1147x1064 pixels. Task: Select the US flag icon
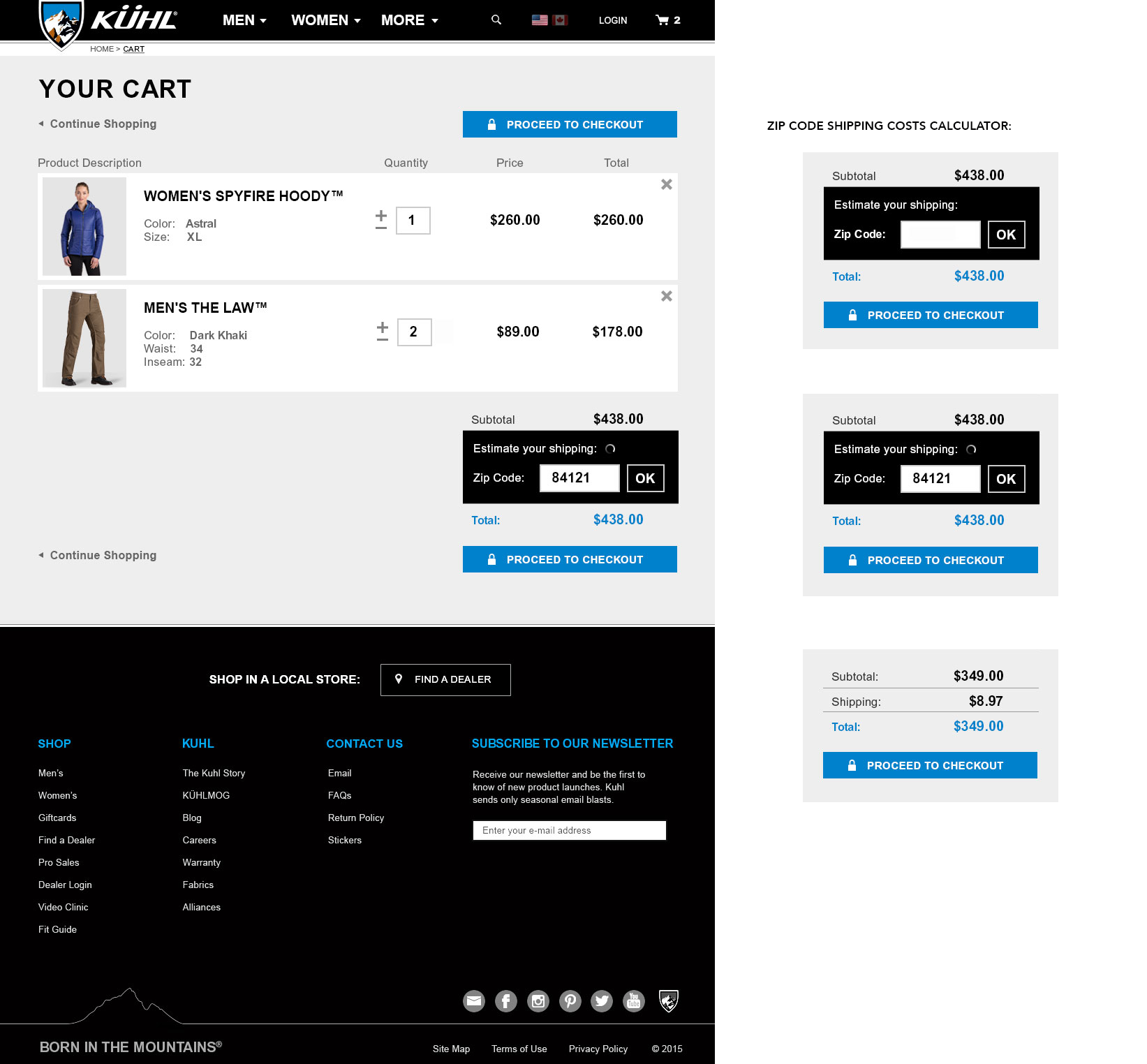pyautogui.click(x=540, y=20)
